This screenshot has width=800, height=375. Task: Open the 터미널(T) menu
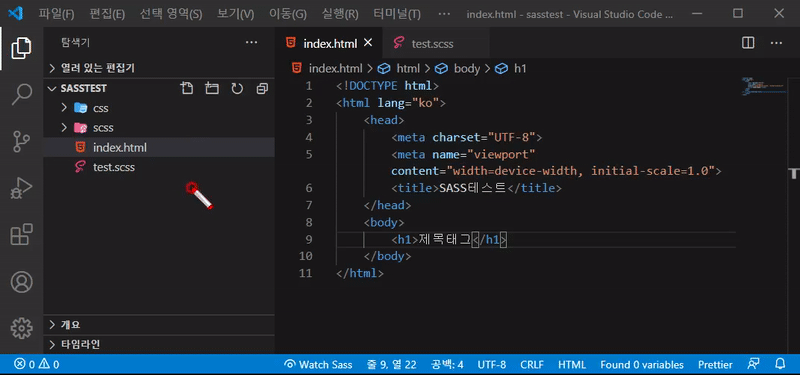point(397,14)
